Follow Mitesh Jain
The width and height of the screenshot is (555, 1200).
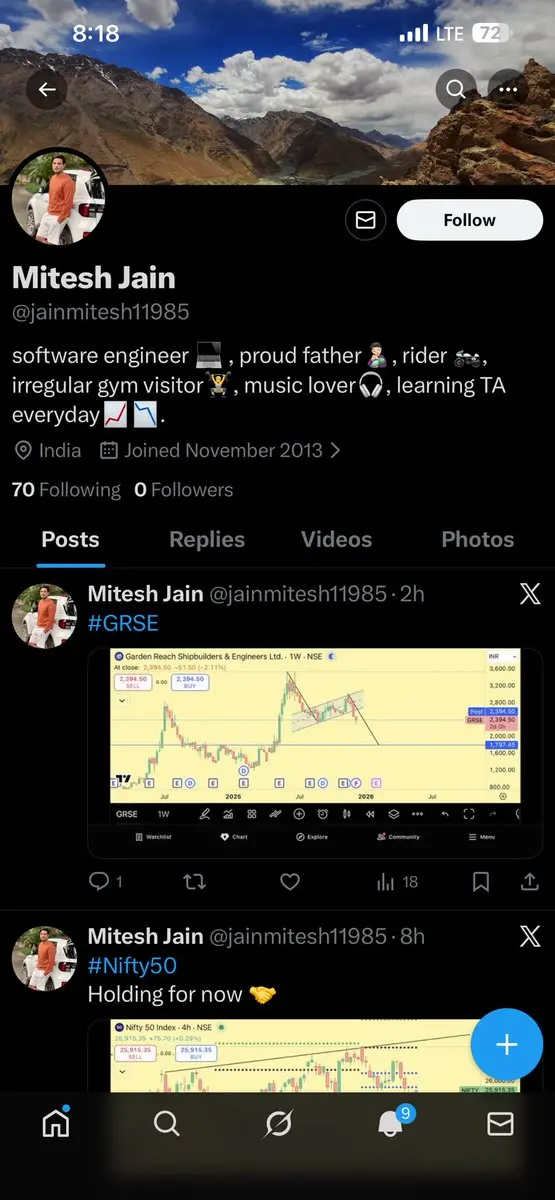point(469,220)
